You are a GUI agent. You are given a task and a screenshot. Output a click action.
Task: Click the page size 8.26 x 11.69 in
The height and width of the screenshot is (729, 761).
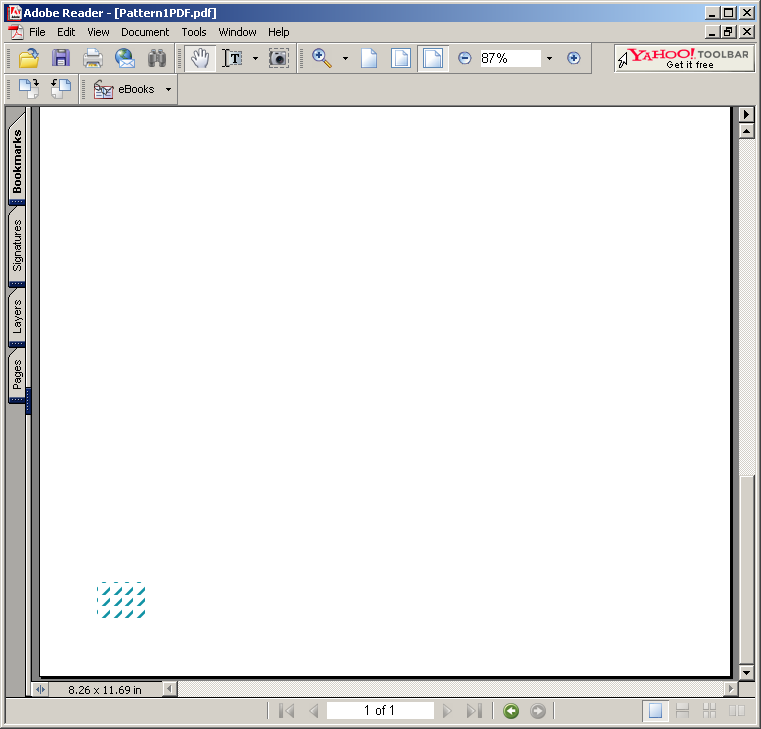(105, 690)
